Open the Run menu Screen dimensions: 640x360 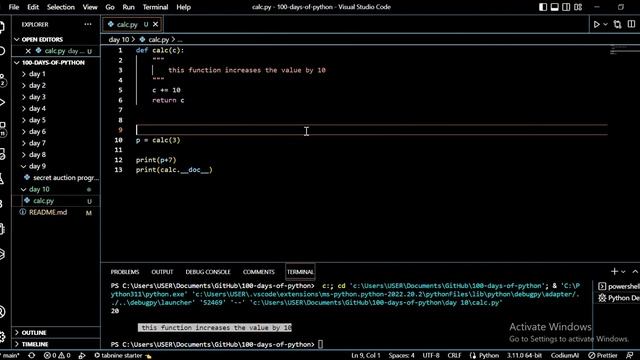(x=128, y=7)
